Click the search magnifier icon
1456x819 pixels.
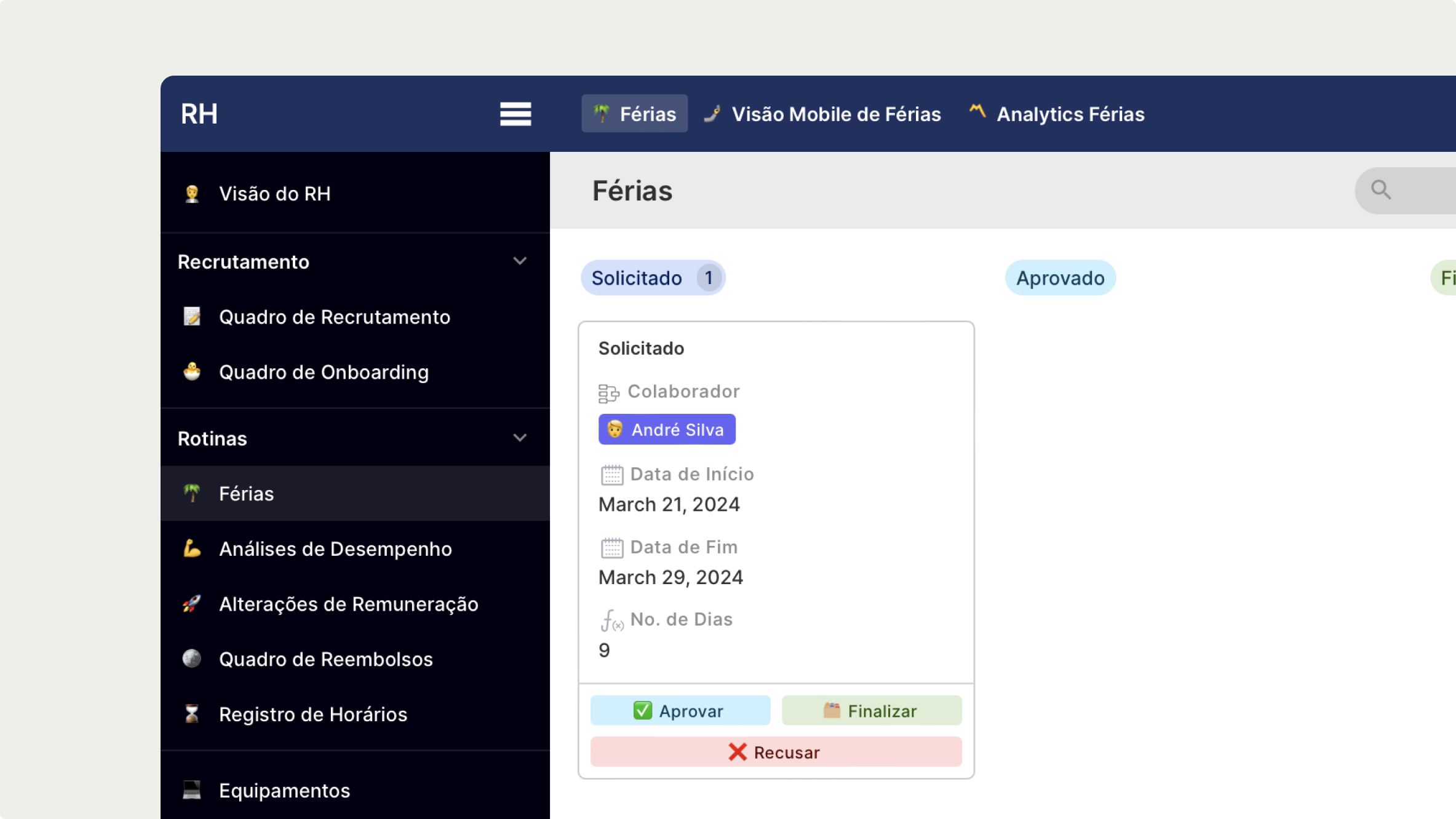[x=1380, y=189]
